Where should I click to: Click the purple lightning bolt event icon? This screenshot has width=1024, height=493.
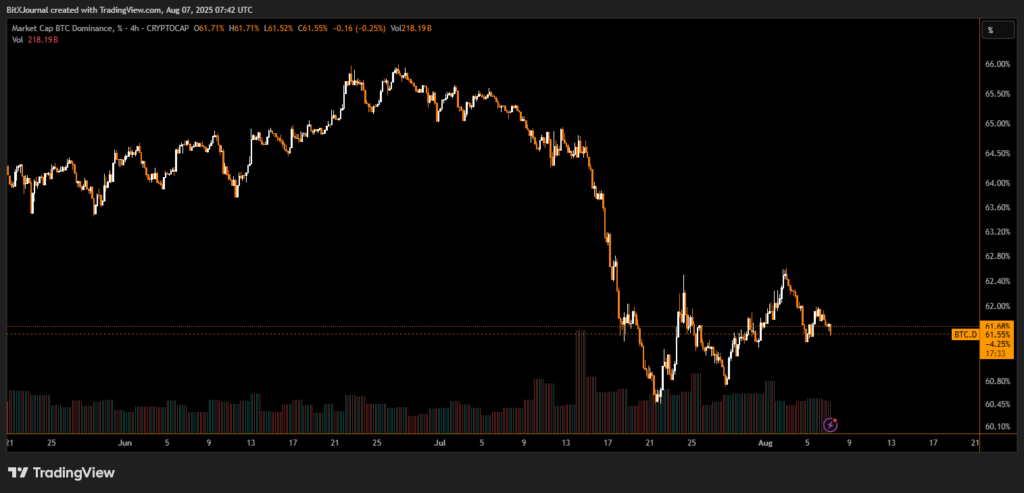830,425
